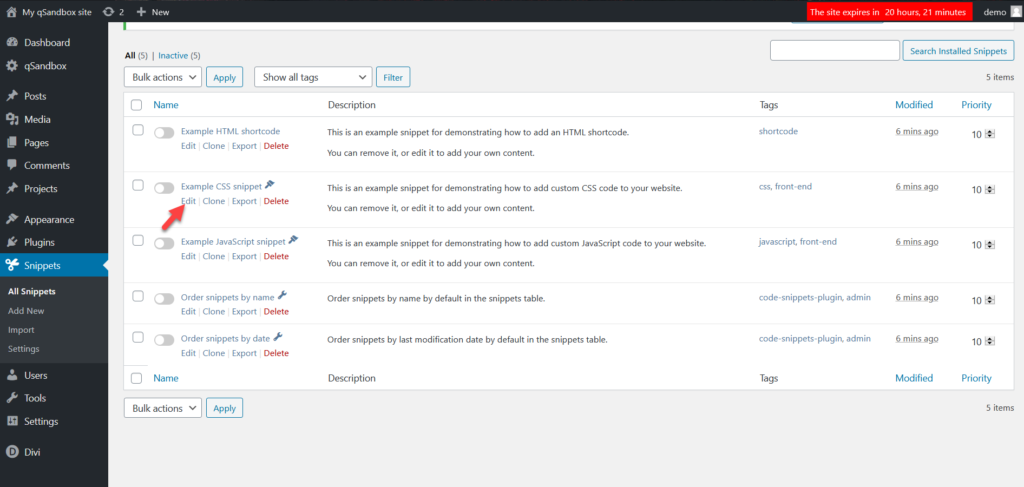Click the bottom Apply button
The width and height of the screenshot is (1024, 487).
click(224, 408)
